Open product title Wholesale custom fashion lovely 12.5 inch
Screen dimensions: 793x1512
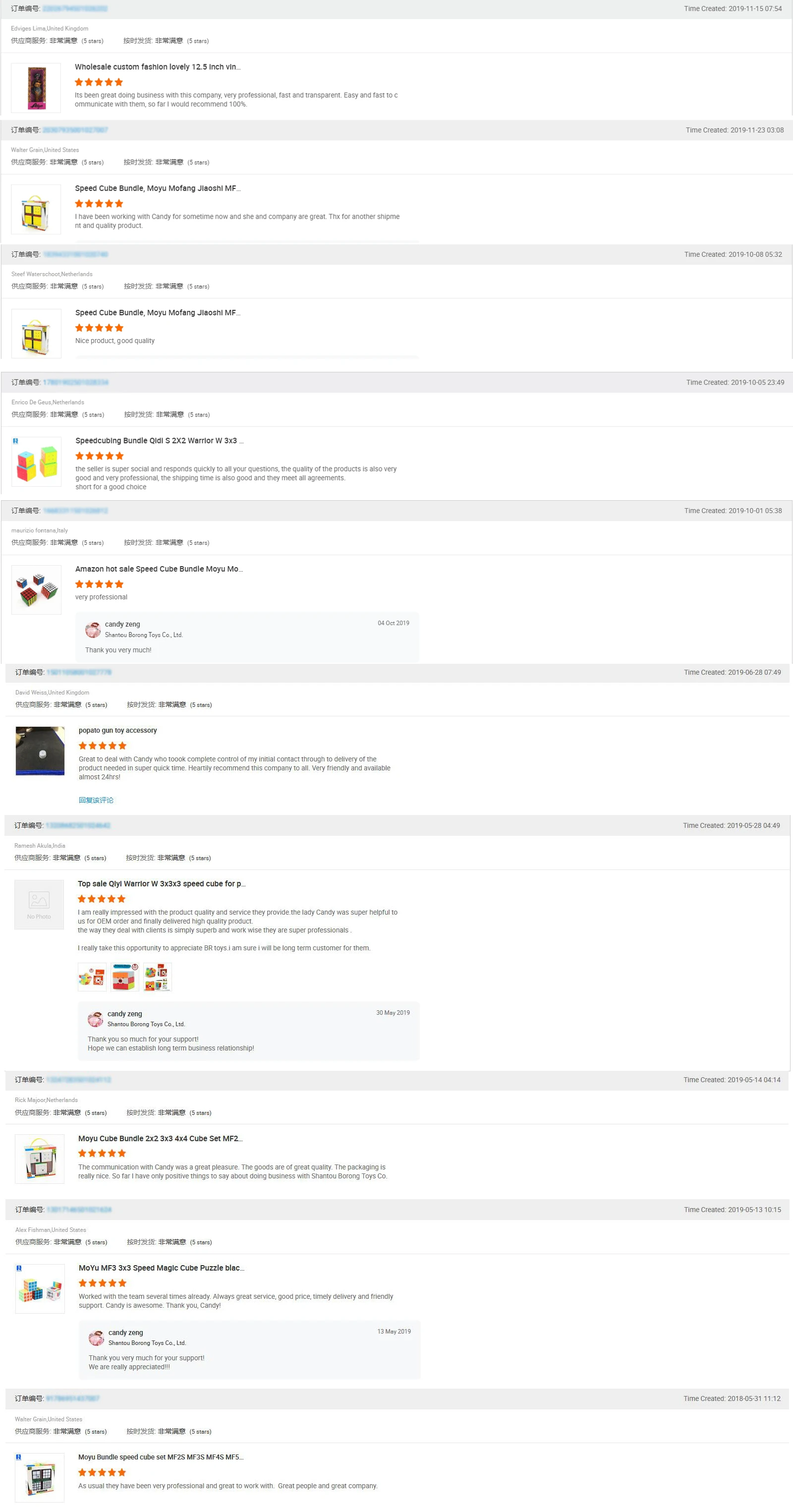point(157,67)
